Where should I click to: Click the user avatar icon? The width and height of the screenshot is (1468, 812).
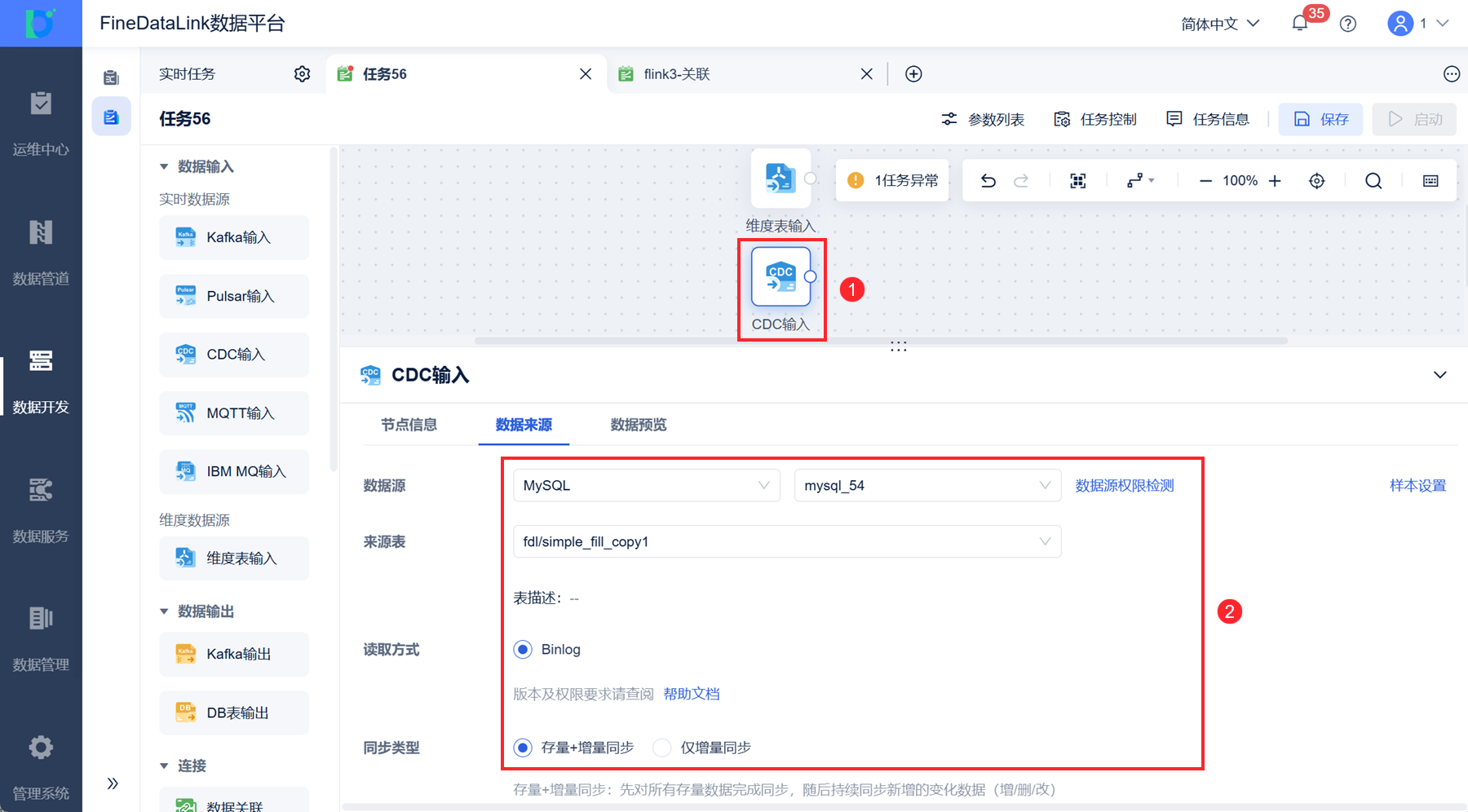(x=1400, y=24)
